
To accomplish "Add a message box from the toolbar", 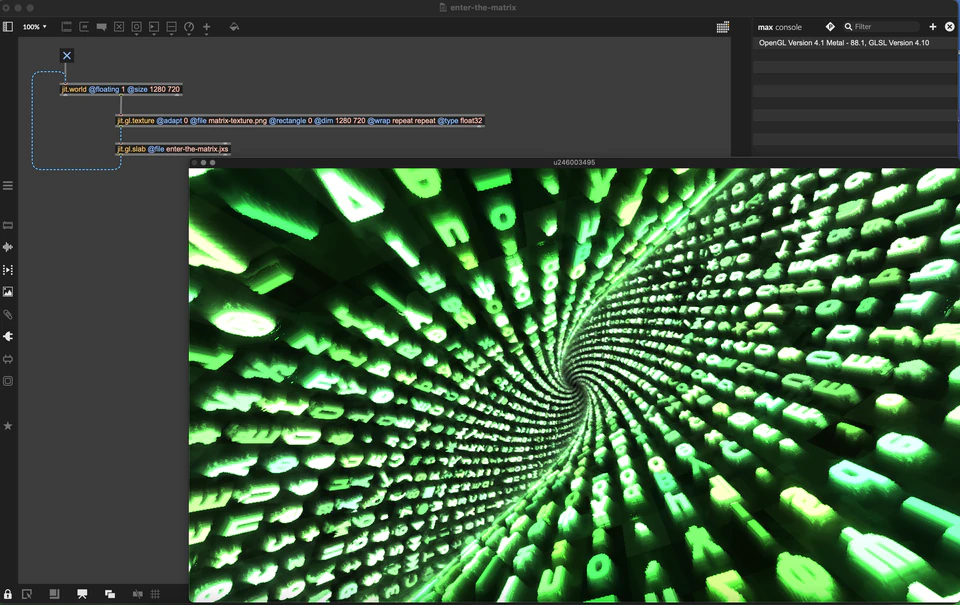I will [x=84, y=27].
